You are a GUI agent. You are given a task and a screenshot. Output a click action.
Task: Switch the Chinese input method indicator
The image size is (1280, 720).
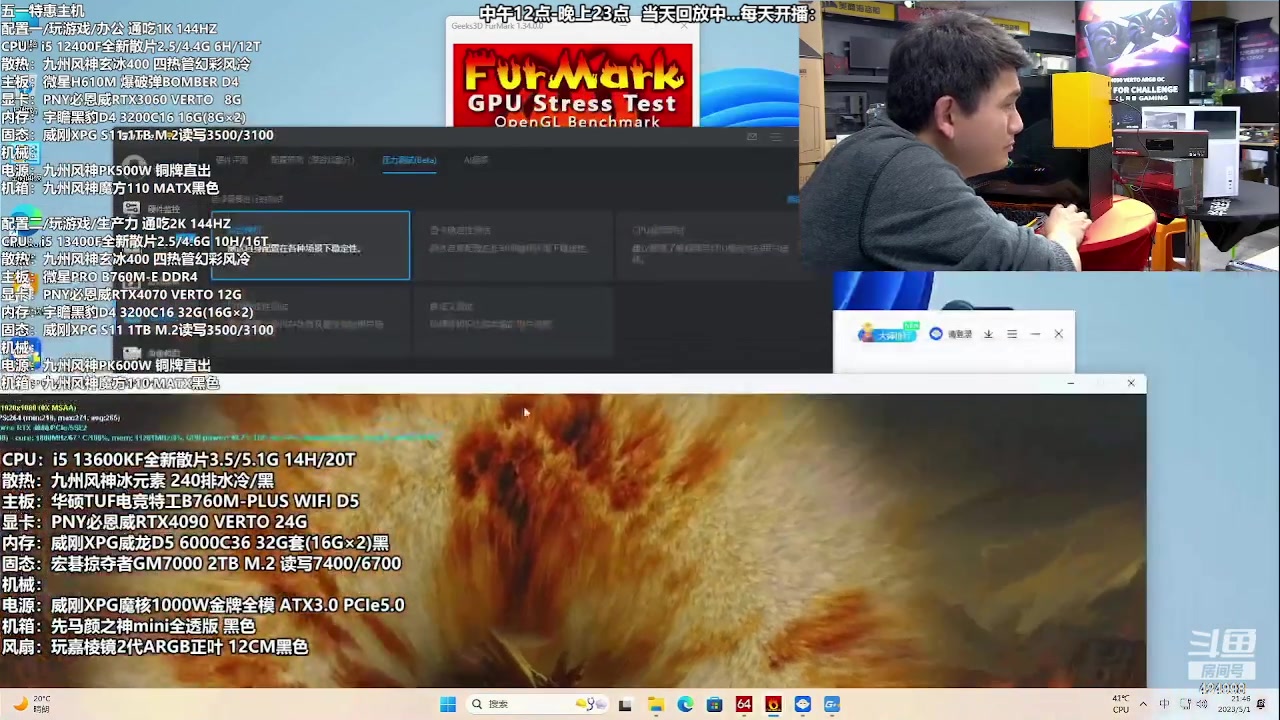pos(1164,704)
